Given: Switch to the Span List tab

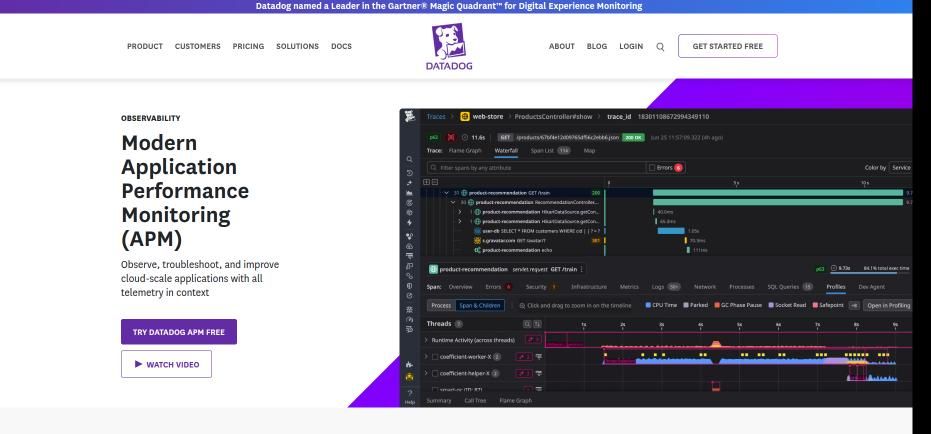Looking at the screenshot, I should coord(550,151).
